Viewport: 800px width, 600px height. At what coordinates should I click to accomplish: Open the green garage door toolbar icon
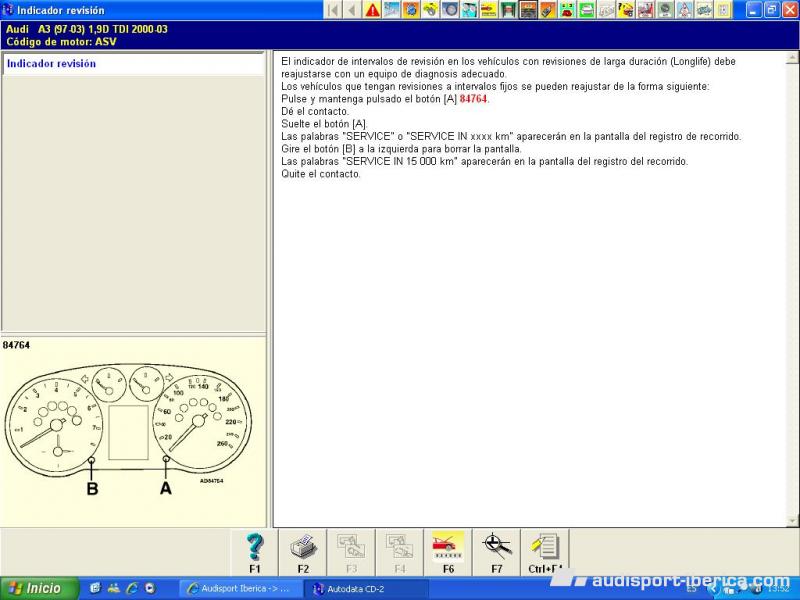coord(508,10)
